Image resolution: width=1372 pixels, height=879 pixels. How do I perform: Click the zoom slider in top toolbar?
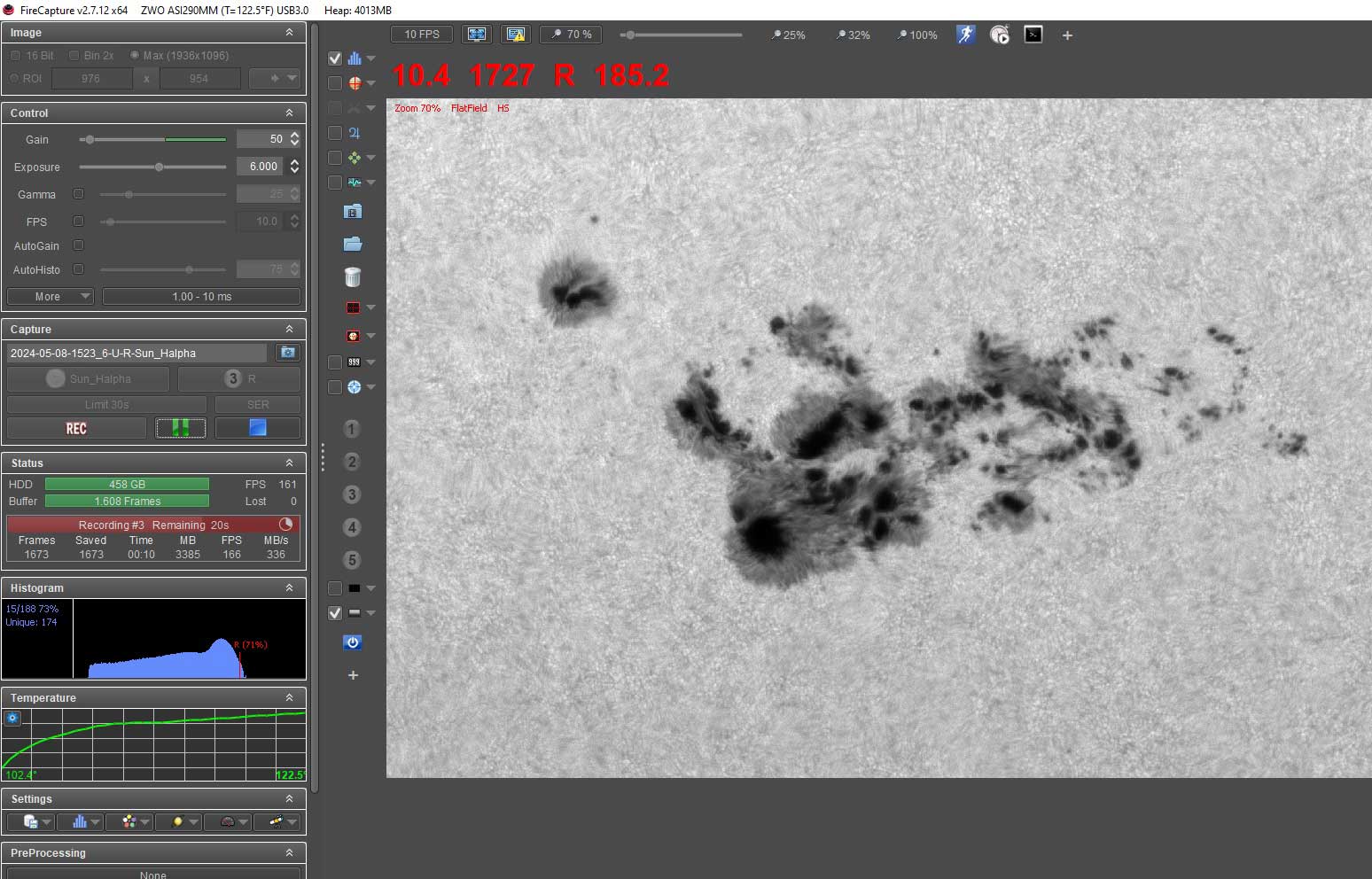point(681,35)
